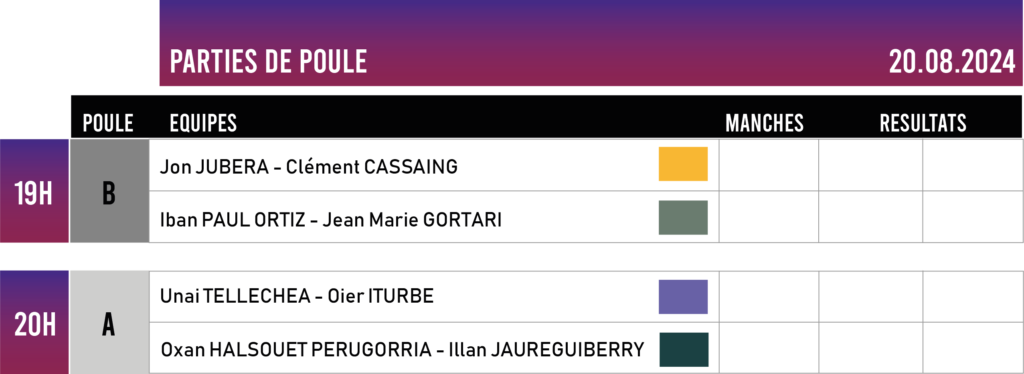
Task: Click the MANCHES column header
Action: click(x=764, y=123)
